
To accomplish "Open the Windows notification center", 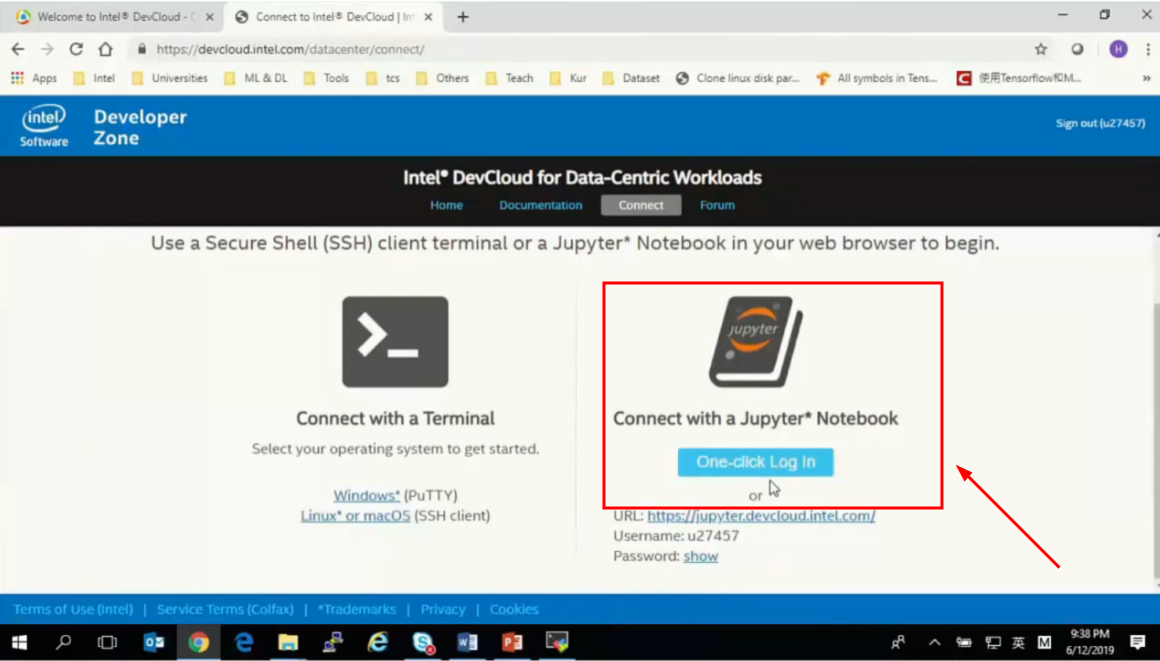I will [1137, 642].
